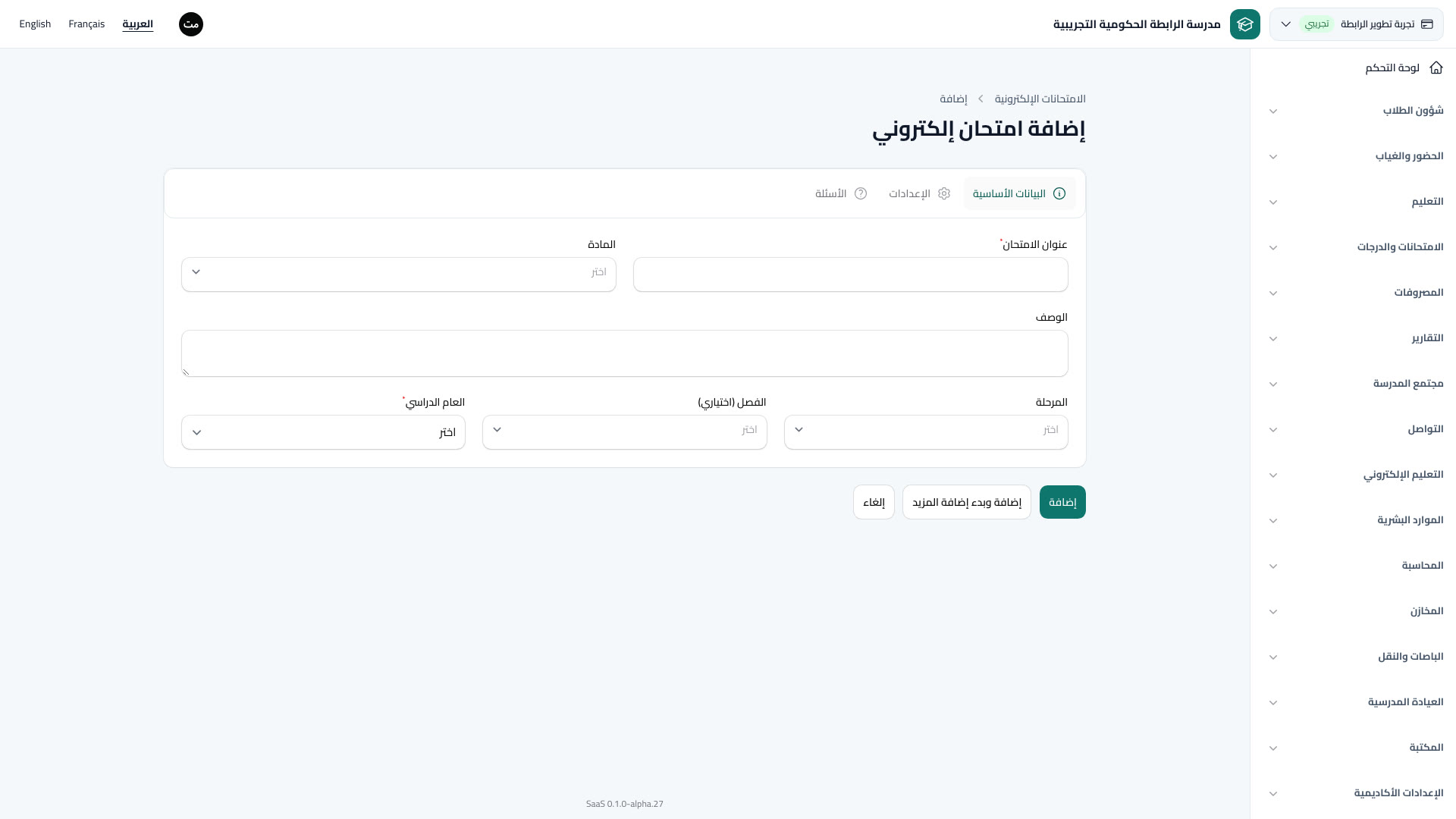Expand التقارير sidebar section
The width and height of the screenshot is (1456, 819).
point(1356,338)
